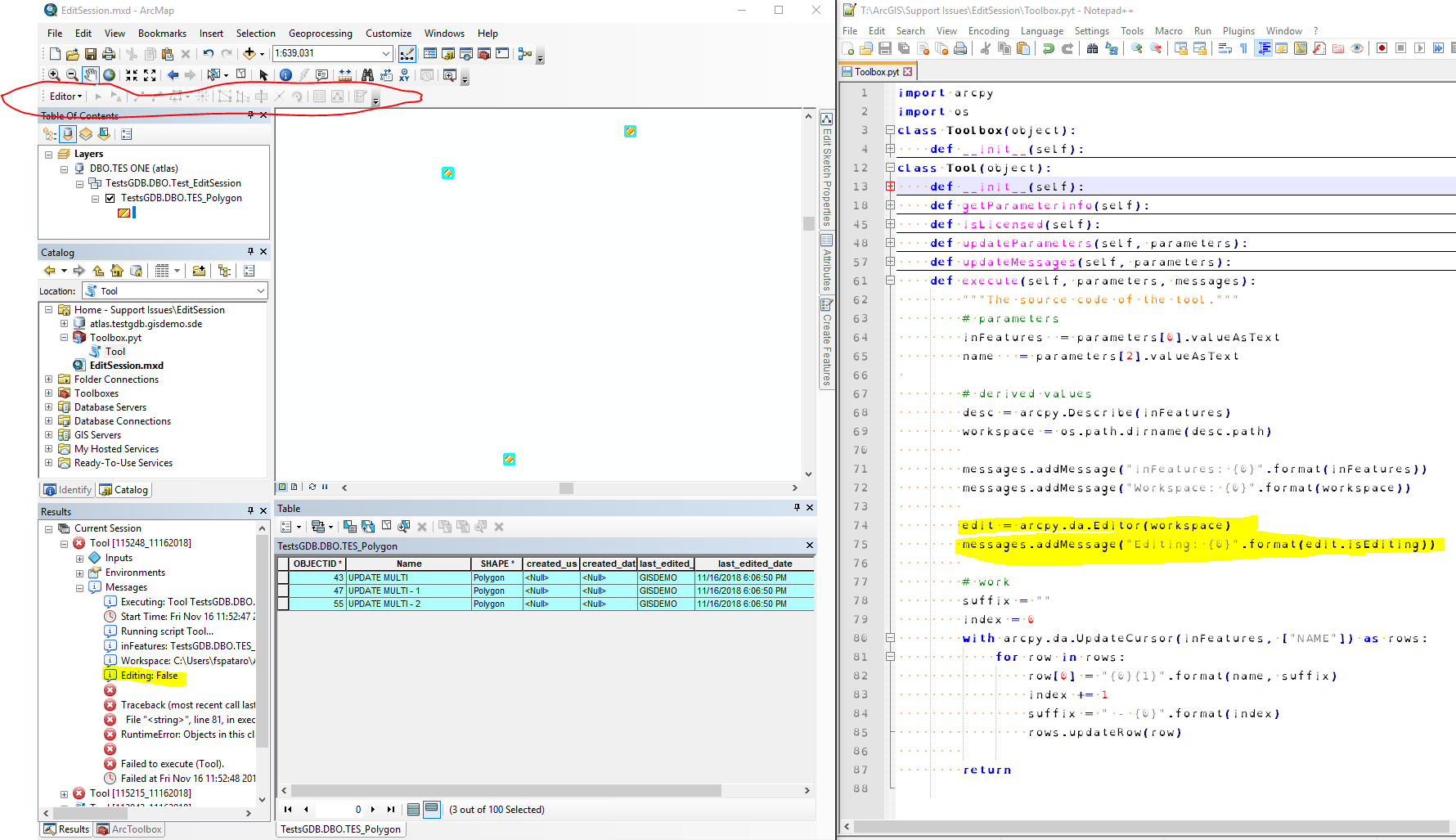The image size is (1456, 840).
Task: Click the Zoom In magnifier tool
Action: [x=54, y=75]
